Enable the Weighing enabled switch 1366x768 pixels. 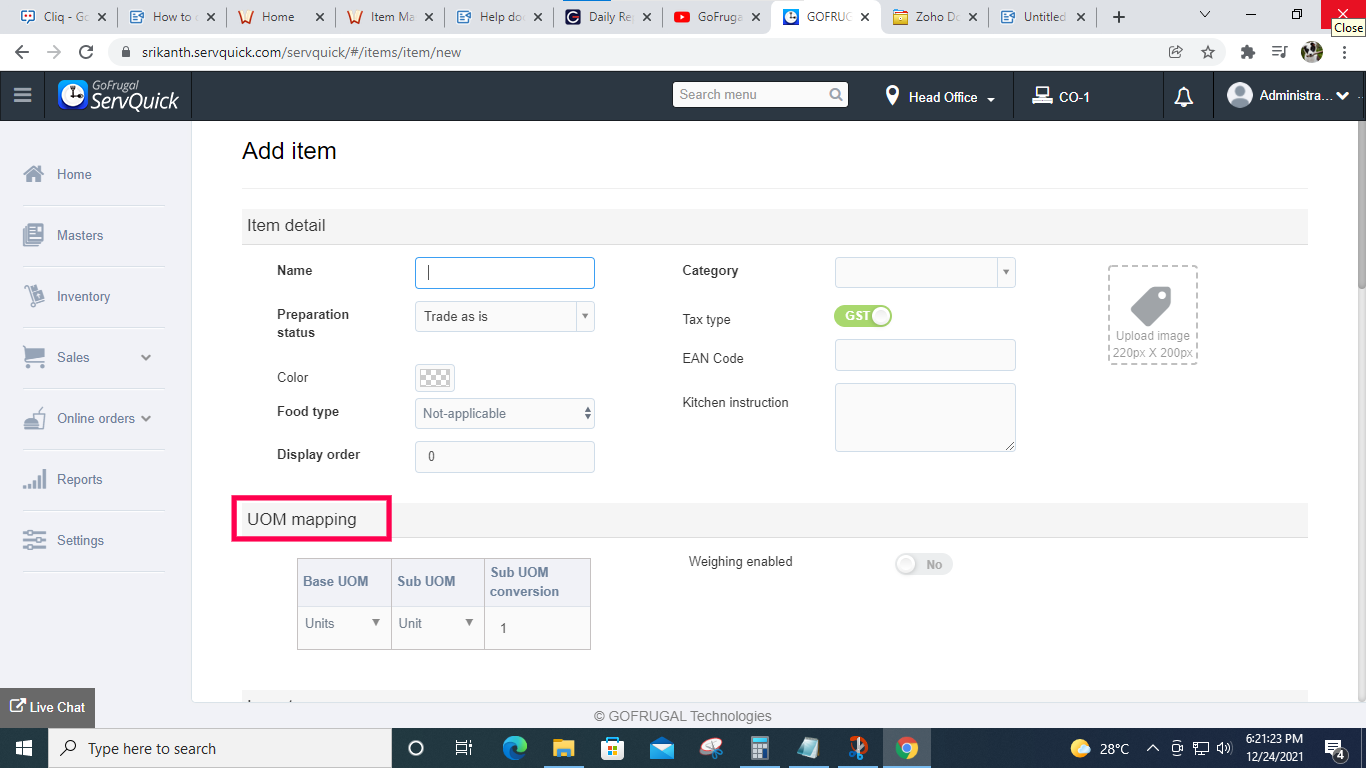924,564
